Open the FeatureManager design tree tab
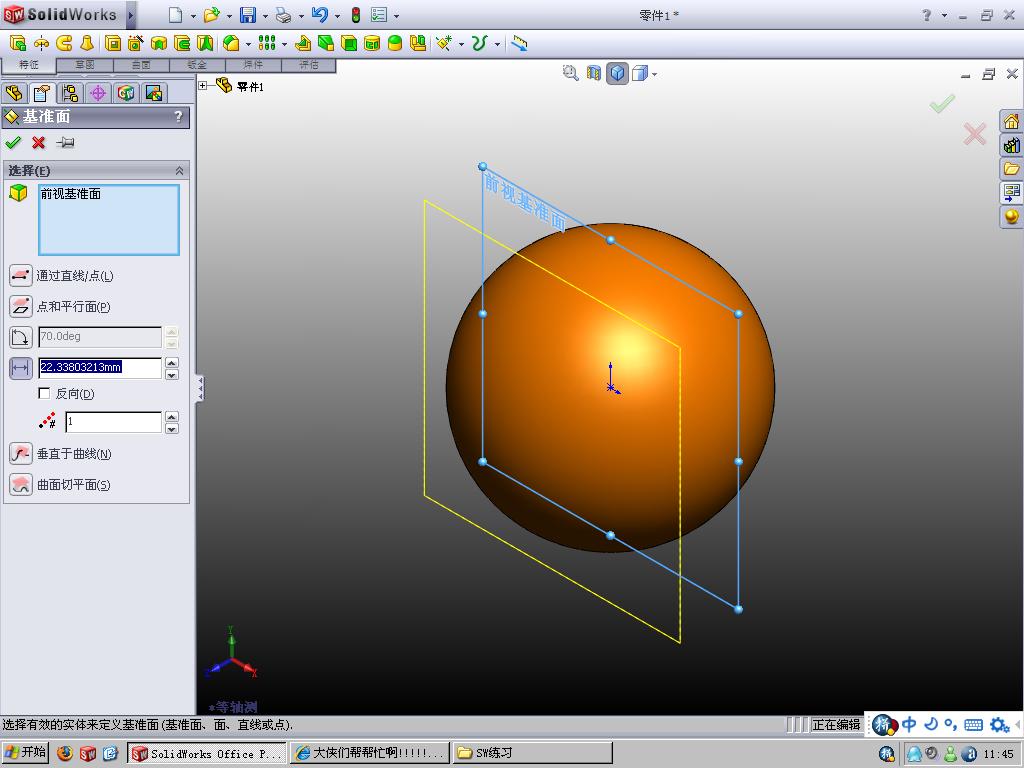Viewport: 1024px width, 768px height. click(x=14, y=93)
